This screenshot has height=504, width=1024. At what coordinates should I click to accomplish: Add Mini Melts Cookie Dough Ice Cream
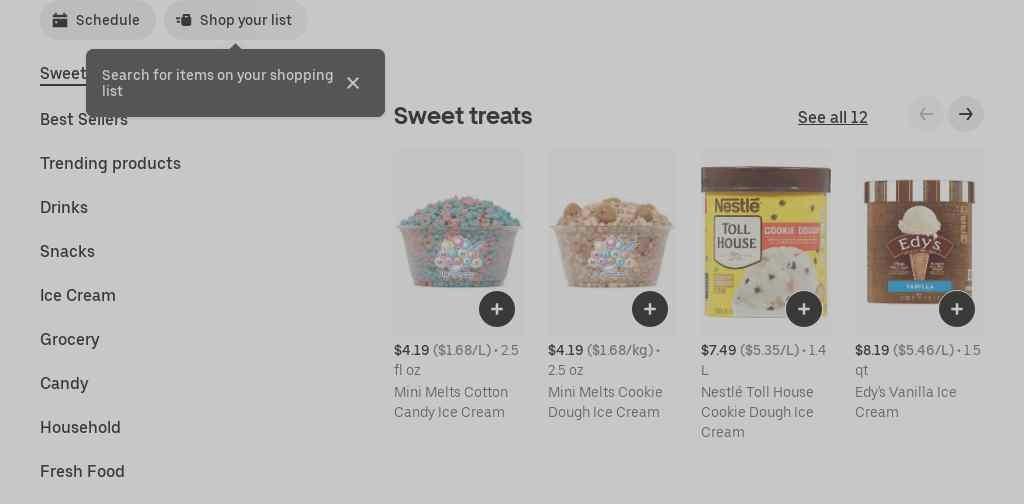[x=650, y=309]
